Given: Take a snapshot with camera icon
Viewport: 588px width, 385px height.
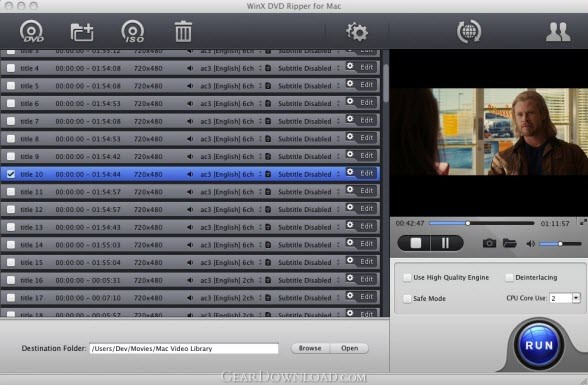Looking at the screenshot, I should 489,243.
